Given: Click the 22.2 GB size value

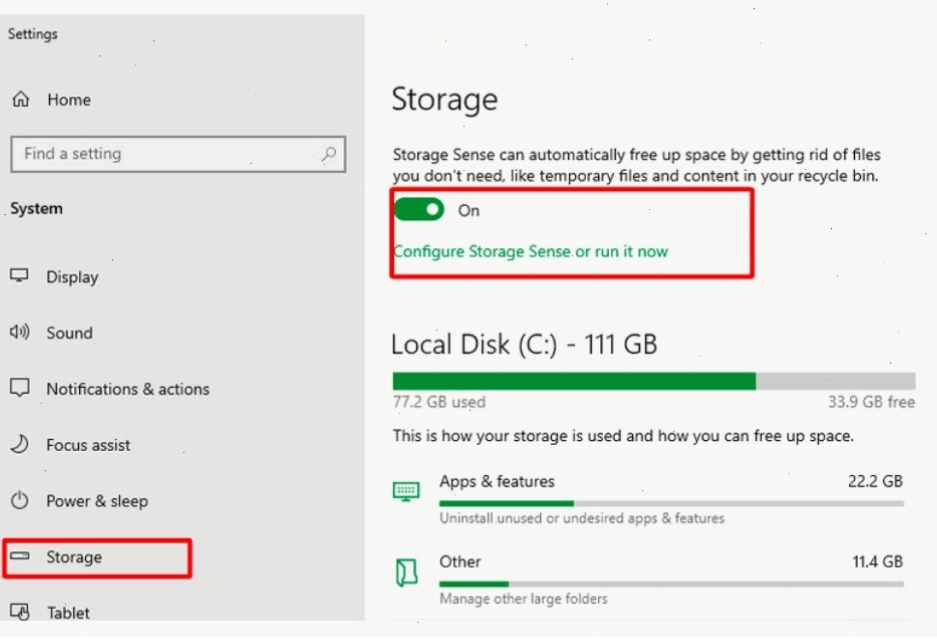Looking at the screenshot, I should [875, 481].
